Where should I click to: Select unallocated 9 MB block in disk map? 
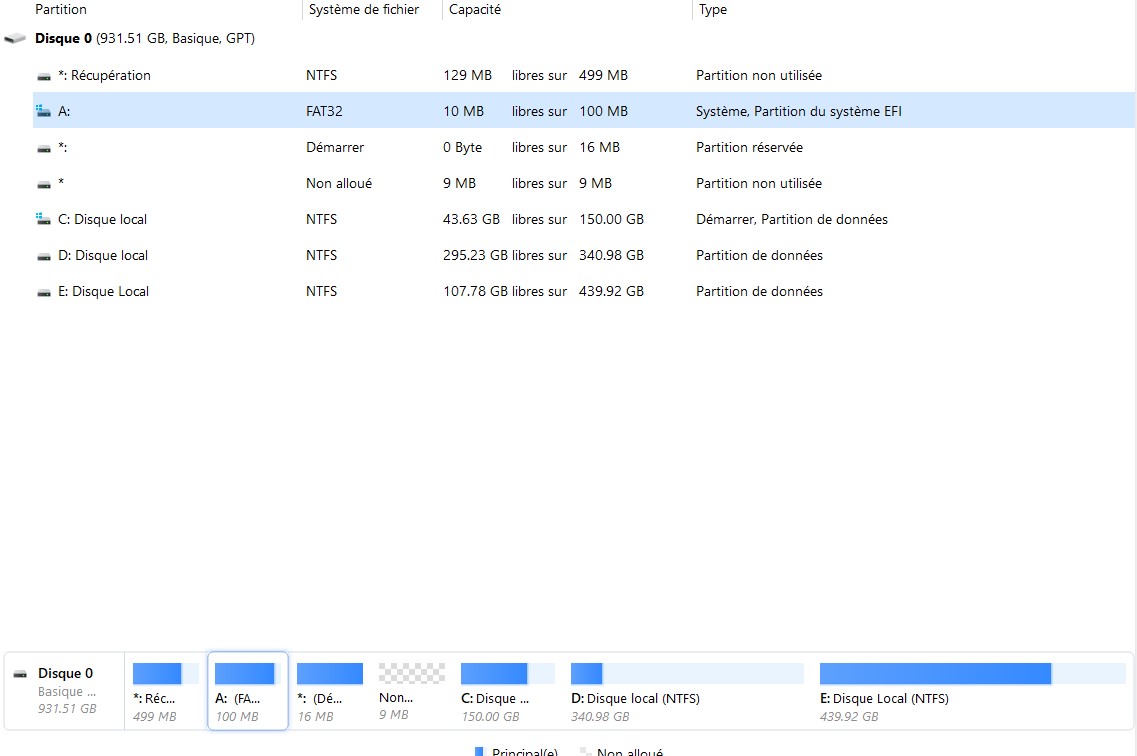(x=412, y=691)
